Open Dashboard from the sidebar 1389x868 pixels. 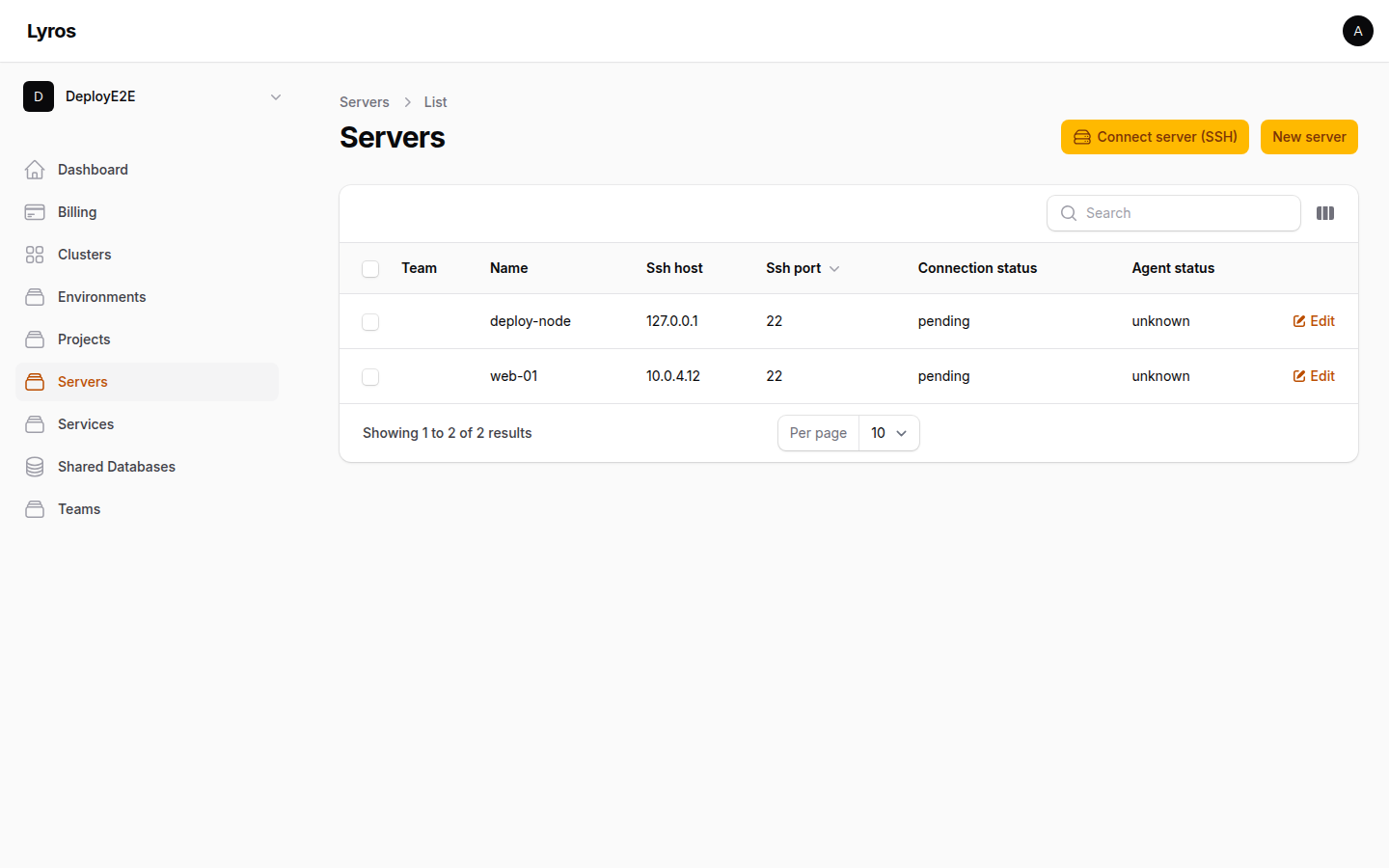coord(147,170)
